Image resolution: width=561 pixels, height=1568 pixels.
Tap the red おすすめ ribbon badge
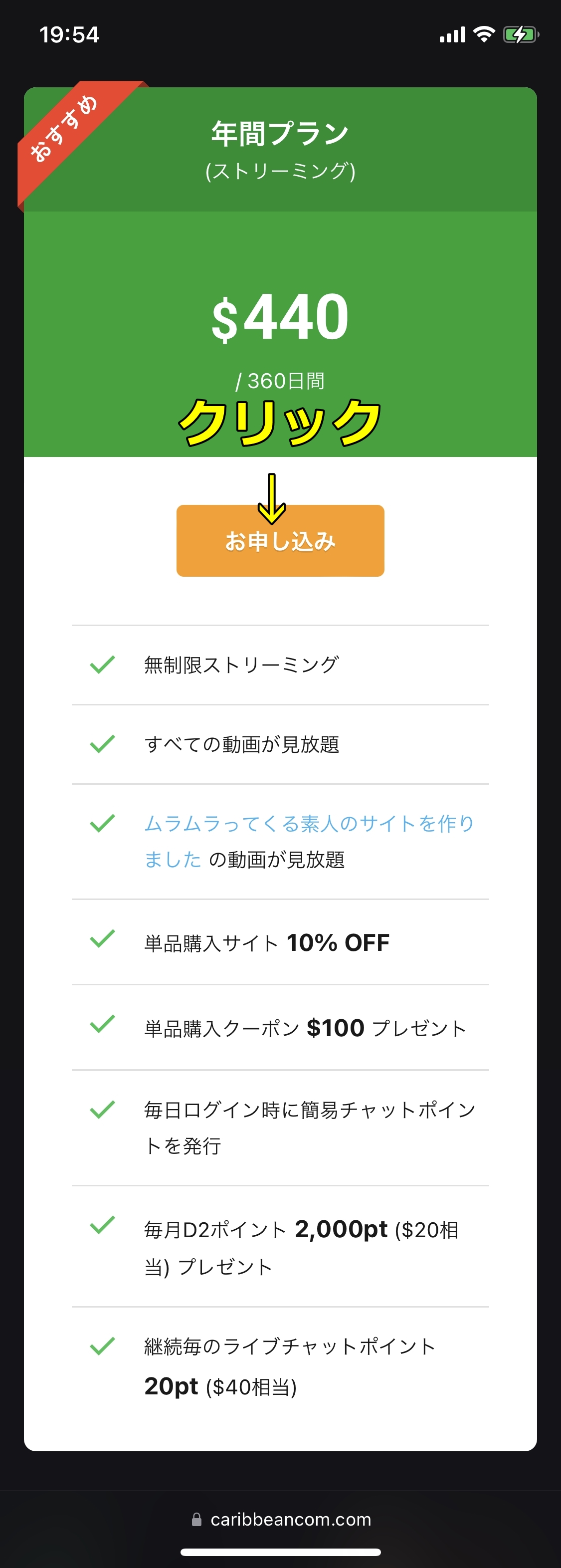tap(64, 128)
